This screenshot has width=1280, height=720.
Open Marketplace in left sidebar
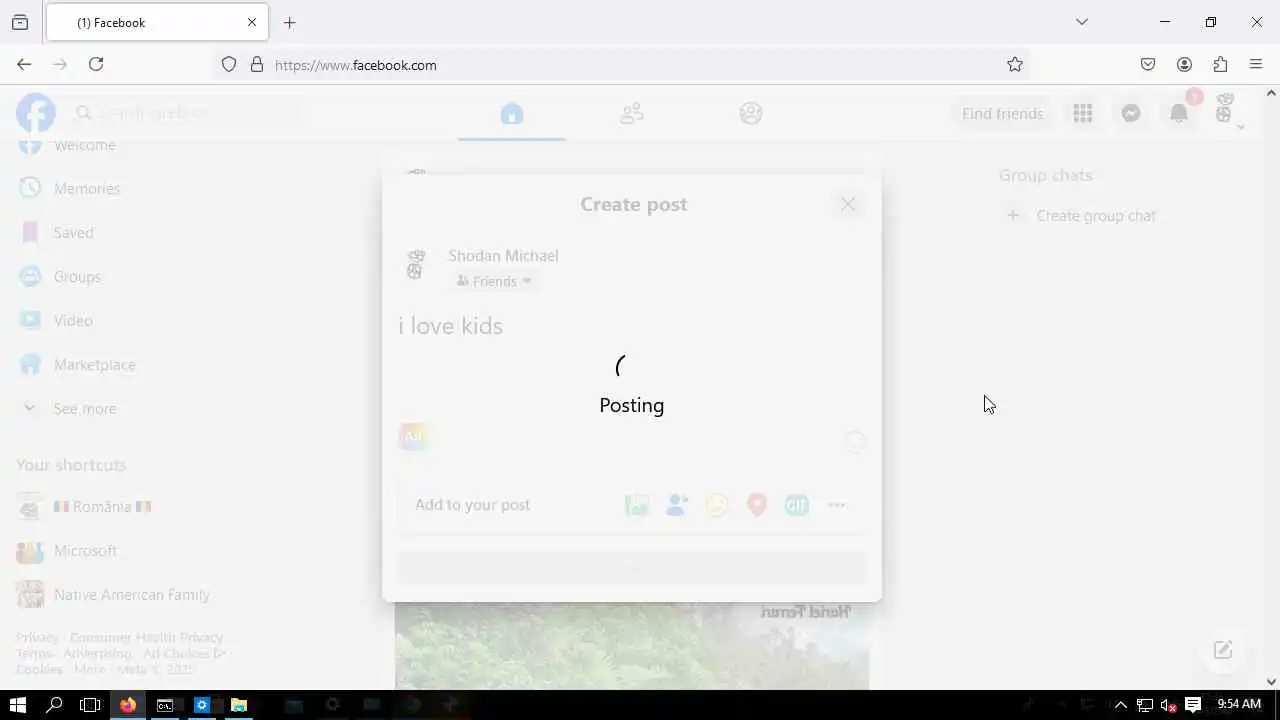[94, 364]
